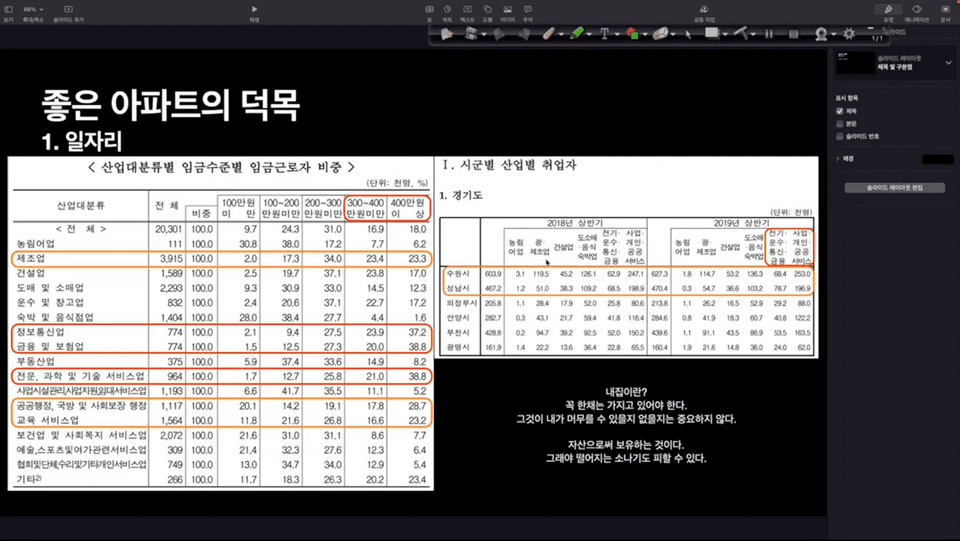Insert a chart with the 차트 icon
Viewport: 960px width, 541px height.
coord(448,10)
